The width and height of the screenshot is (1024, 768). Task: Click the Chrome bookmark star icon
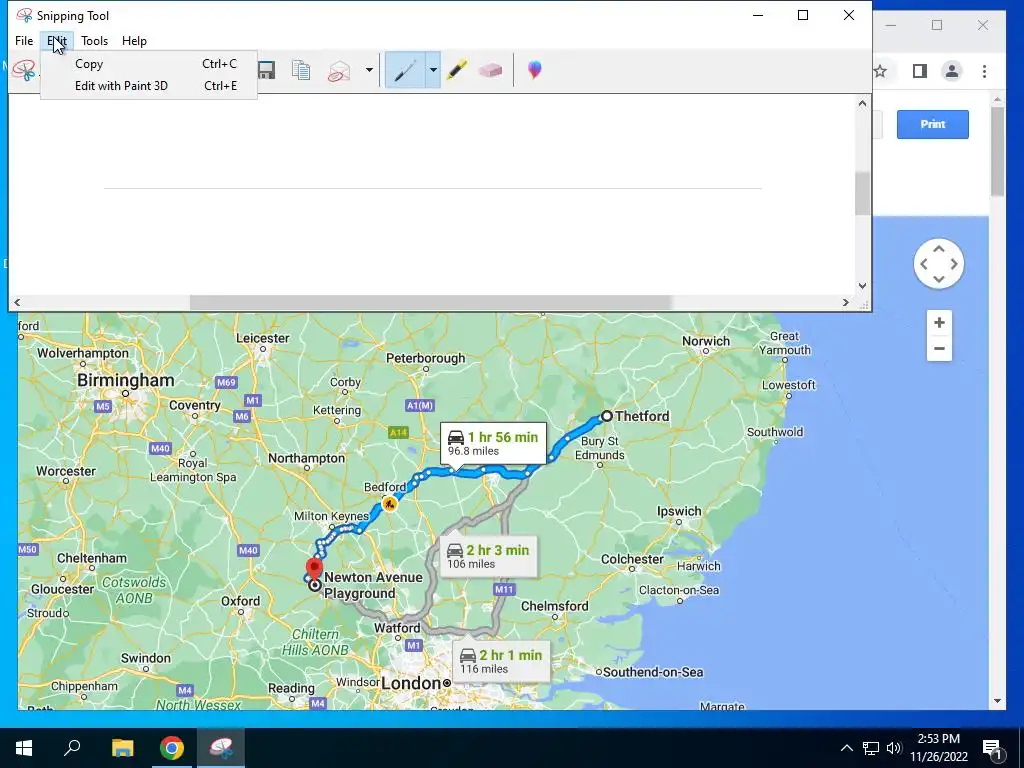coord(881,71)
